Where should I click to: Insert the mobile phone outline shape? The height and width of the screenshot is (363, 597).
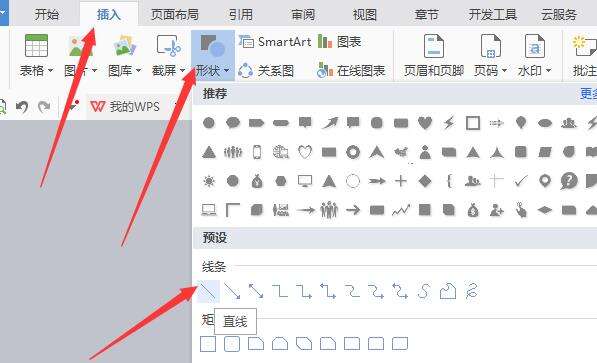(x=257, y=152)
